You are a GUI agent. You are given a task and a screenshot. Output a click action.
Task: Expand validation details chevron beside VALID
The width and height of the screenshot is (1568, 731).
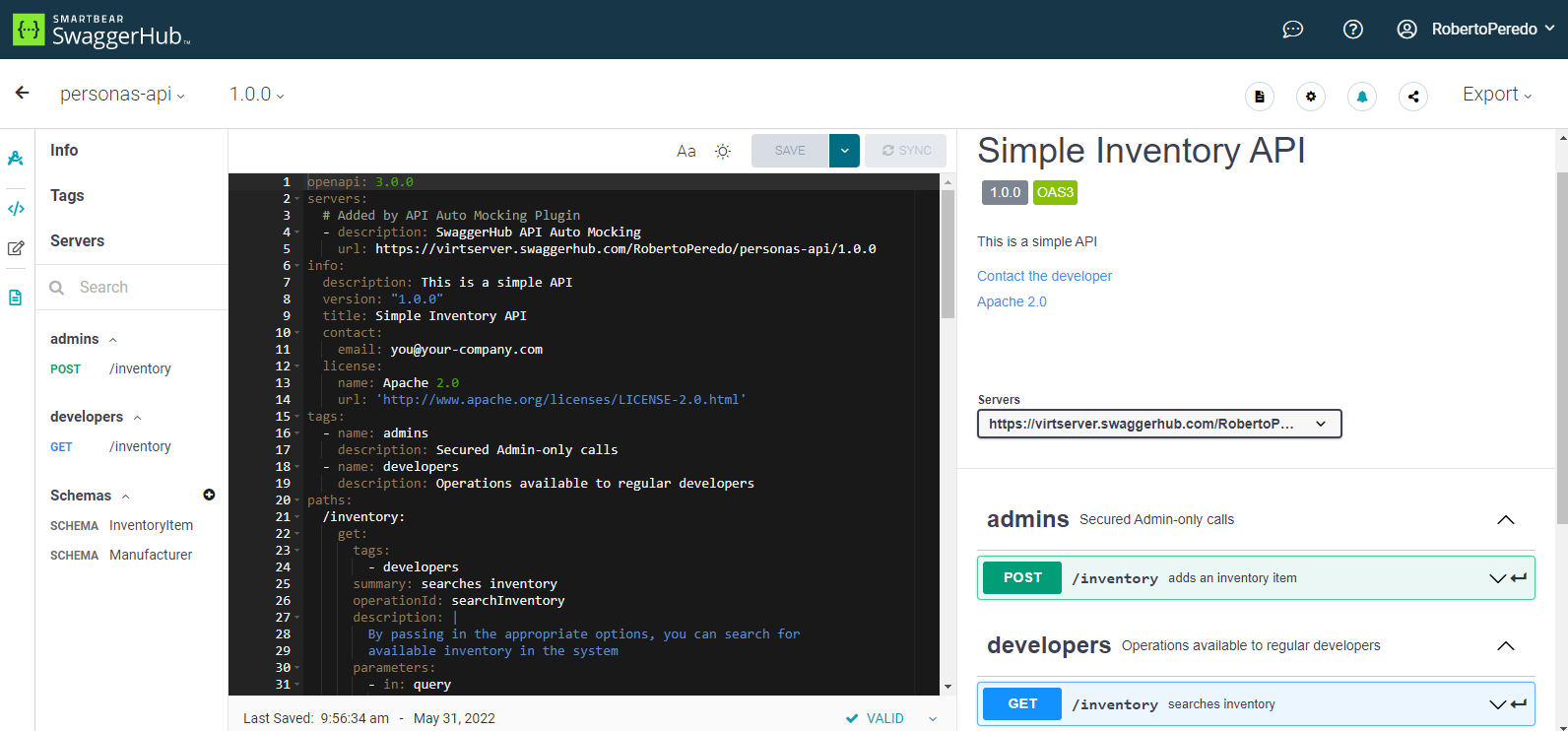(933, 719)
